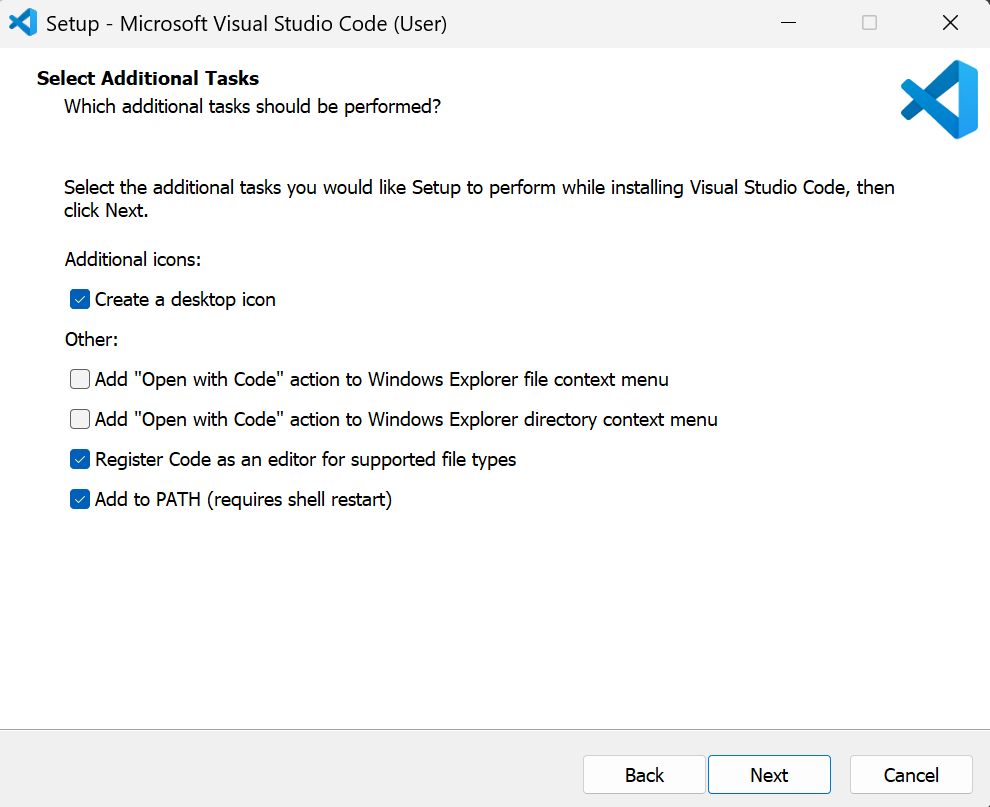Click VS Code icon in title bar
990x807 pixels.
(x=23, y=23)
